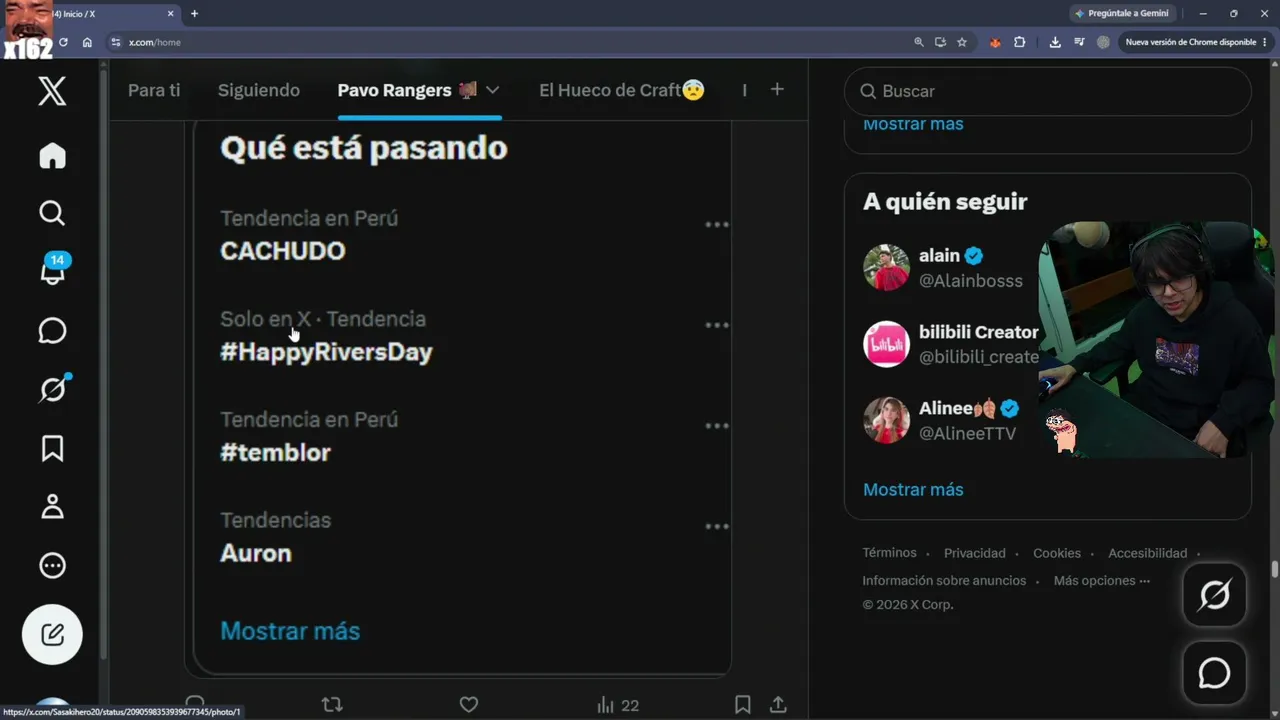Image resolution: width=1280 pixels, height=720 pixels.
Task: Open @AlineeTTV profile handle
Action: coord(967,434)
